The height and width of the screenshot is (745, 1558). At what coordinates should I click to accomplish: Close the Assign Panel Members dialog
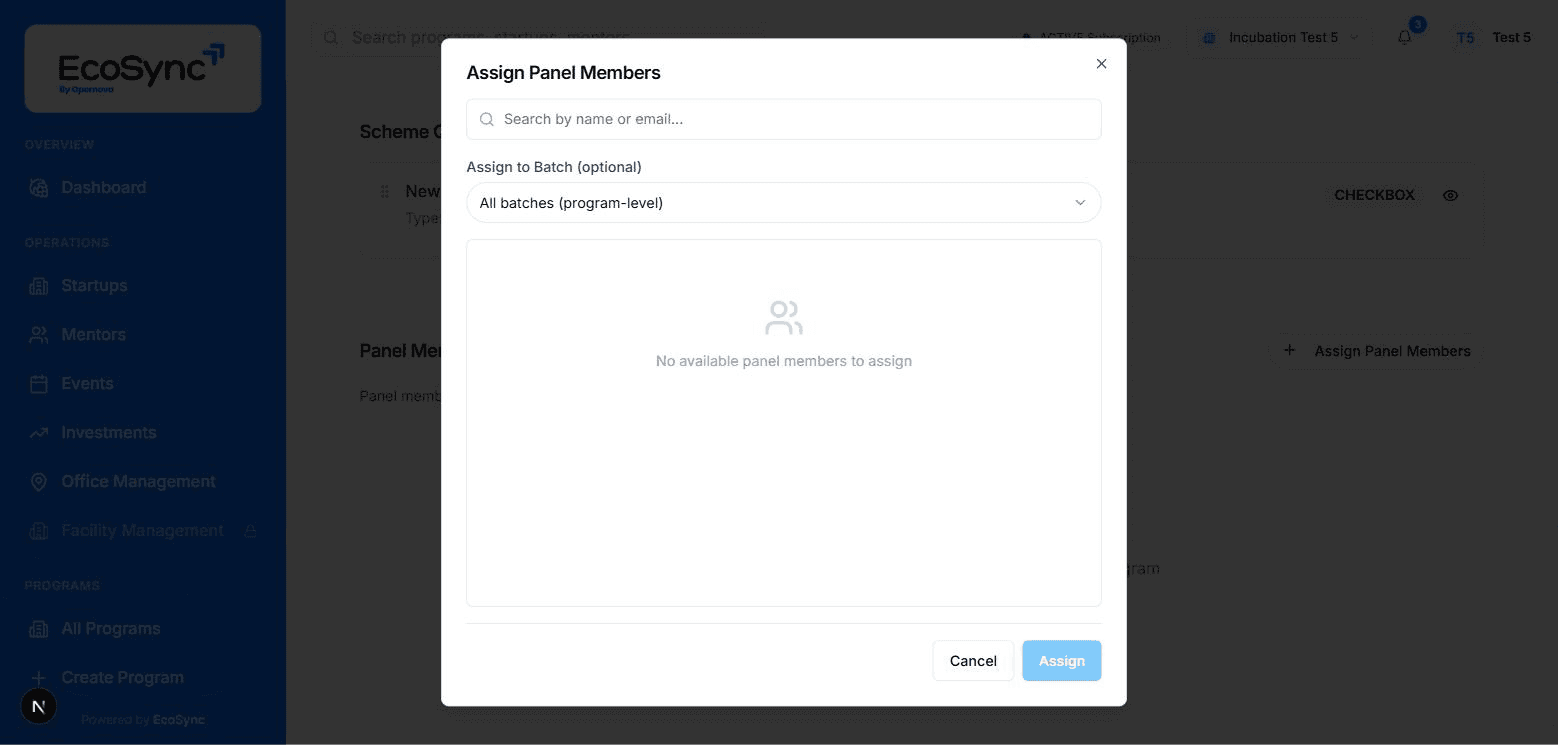(x=1102, y=64)
